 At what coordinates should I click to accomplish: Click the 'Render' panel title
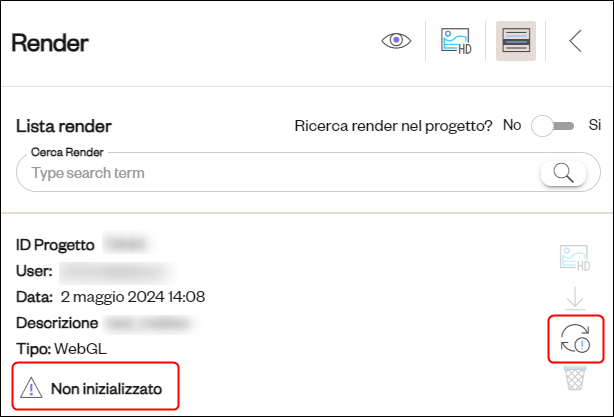(x=50, y=43)
